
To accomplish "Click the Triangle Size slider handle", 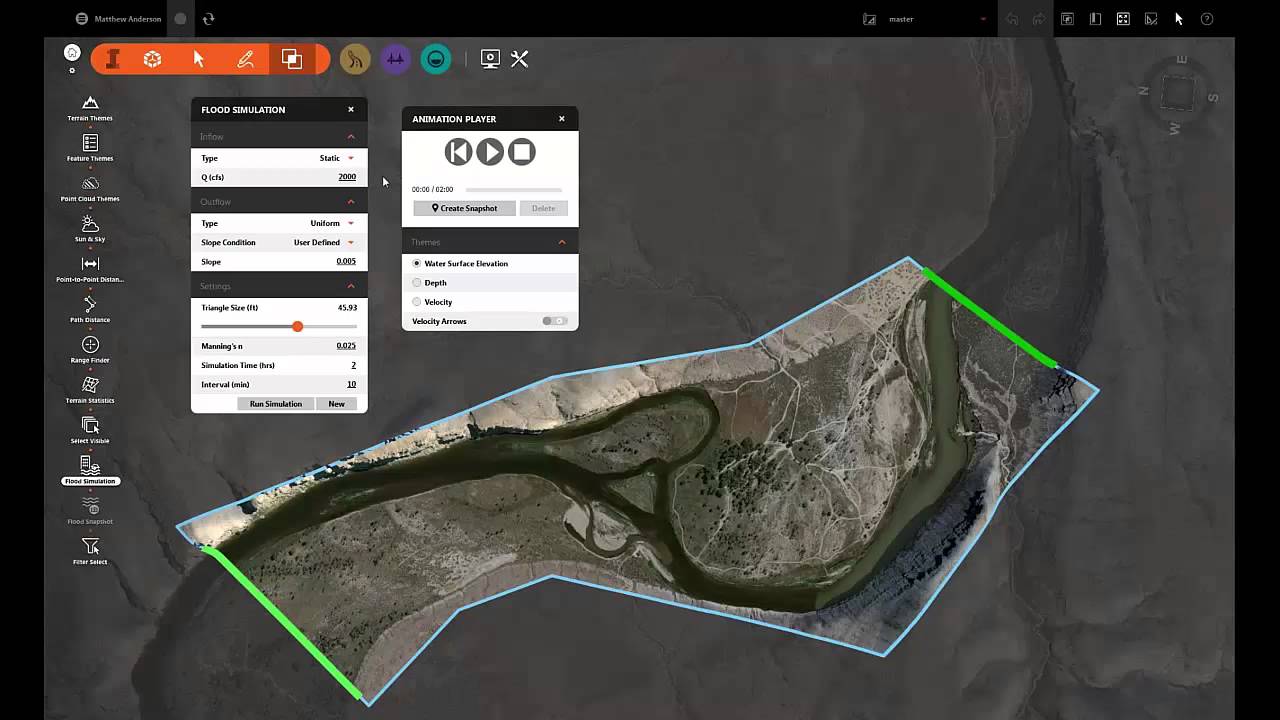I will coord(297,326).
